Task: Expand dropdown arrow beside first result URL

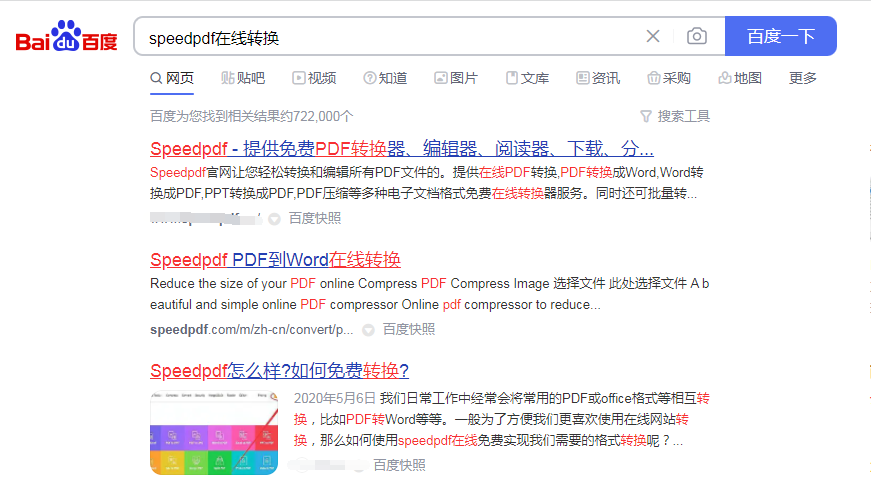Action: pyautogui.click(x=274, y=219)
